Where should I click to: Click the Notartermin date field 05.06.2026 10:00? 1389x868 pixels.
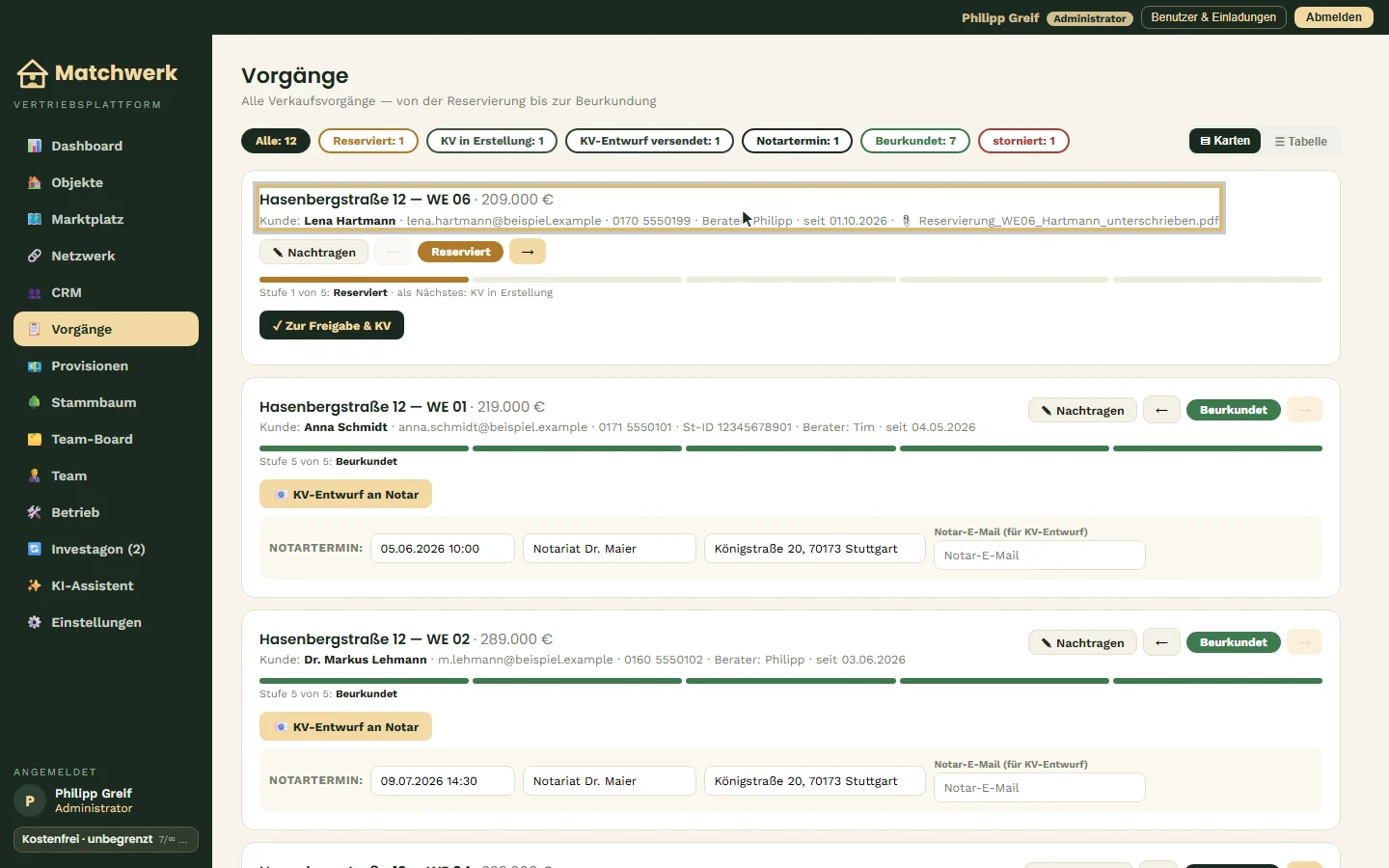pyautogui.click(x=443, y=549)
